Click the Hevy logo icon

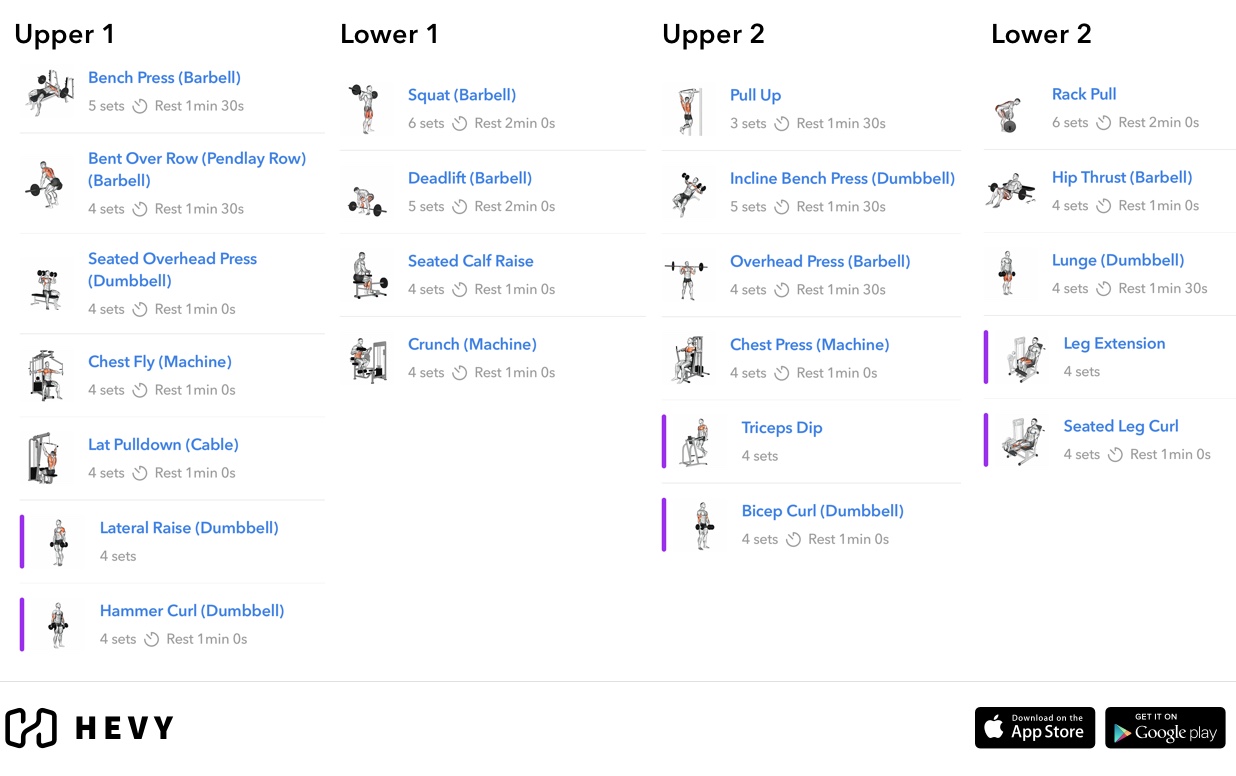31,728
